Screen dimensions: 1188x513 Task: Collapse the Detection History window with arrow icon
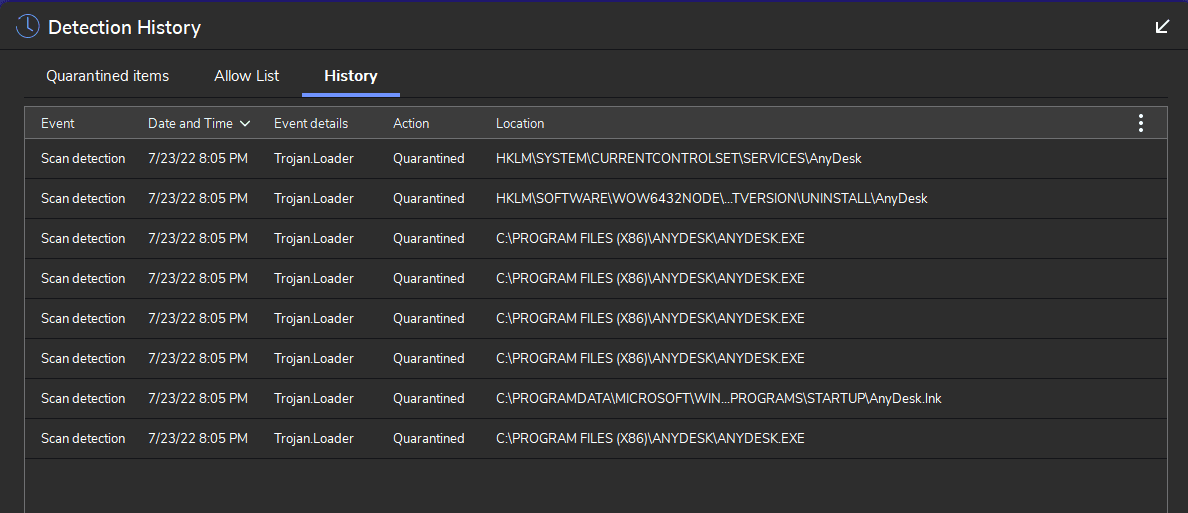pos(1161,27)
